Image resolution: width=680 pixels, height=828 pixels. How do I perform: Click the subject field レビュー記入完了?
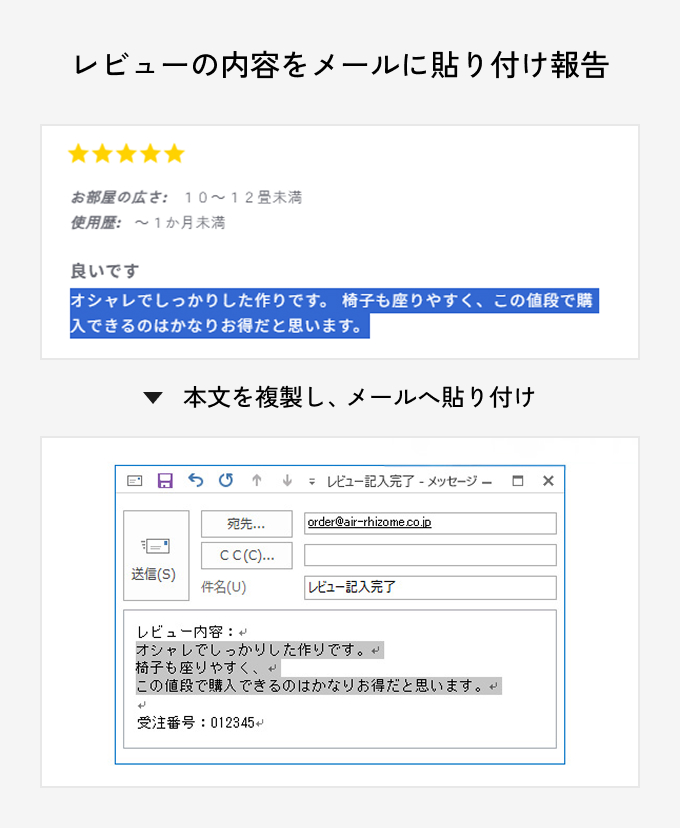click(430, 587)
